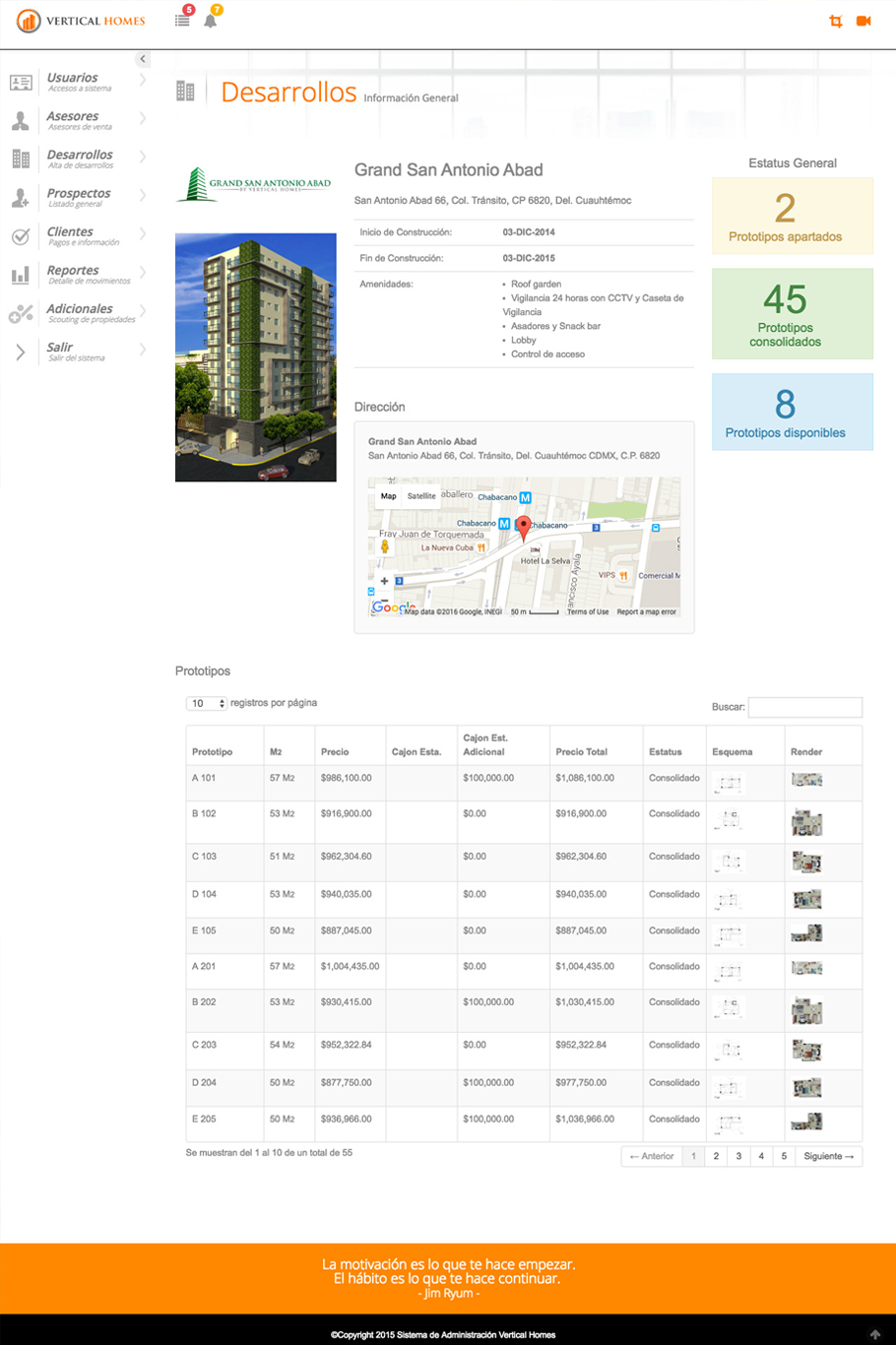Screen dimensions: 896x1345
Task: Click the Vertical Homes logo
Action: click(x=81, y=21)
